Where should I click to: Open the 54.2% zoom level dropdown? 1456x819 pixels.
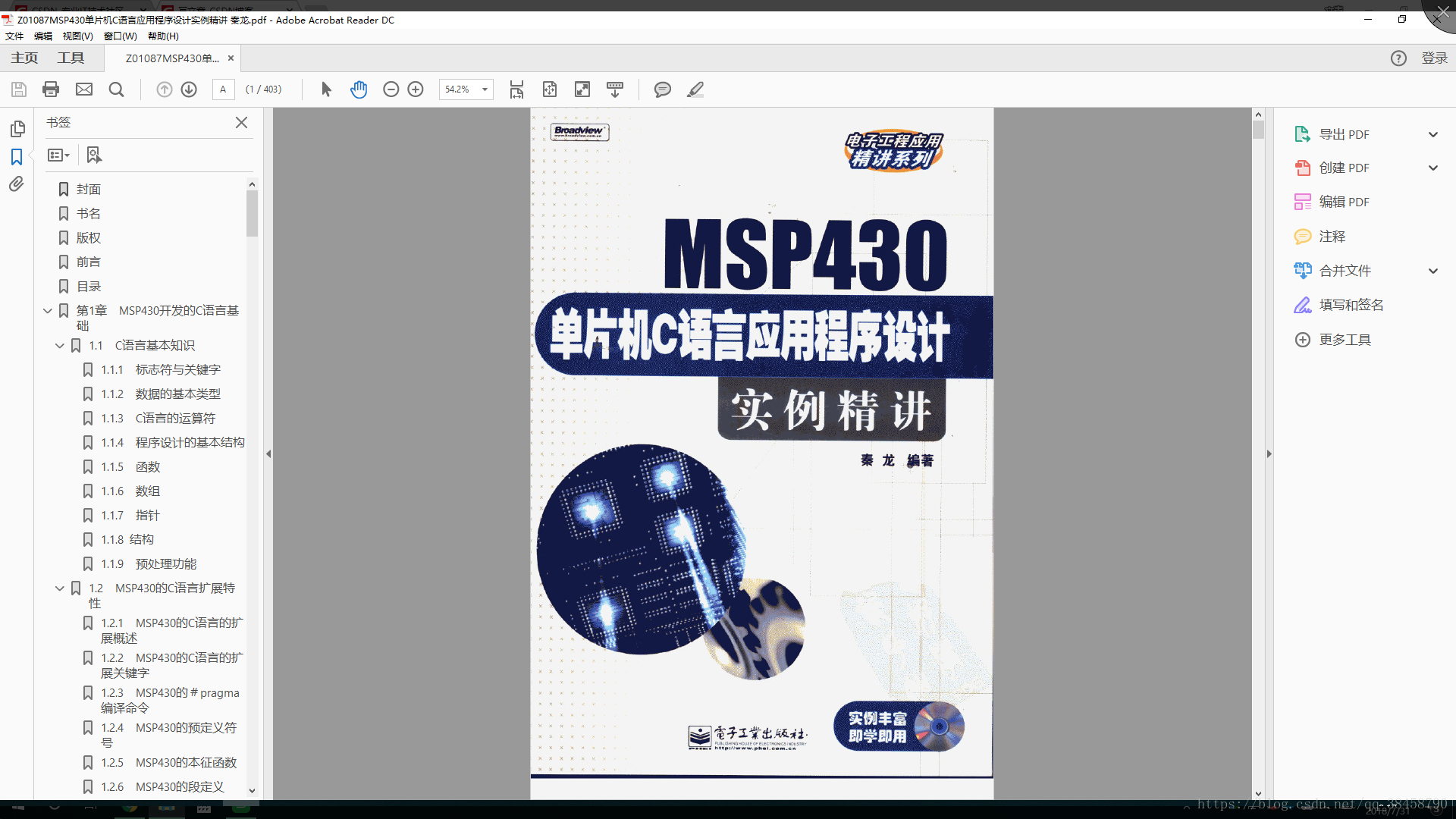485,89
